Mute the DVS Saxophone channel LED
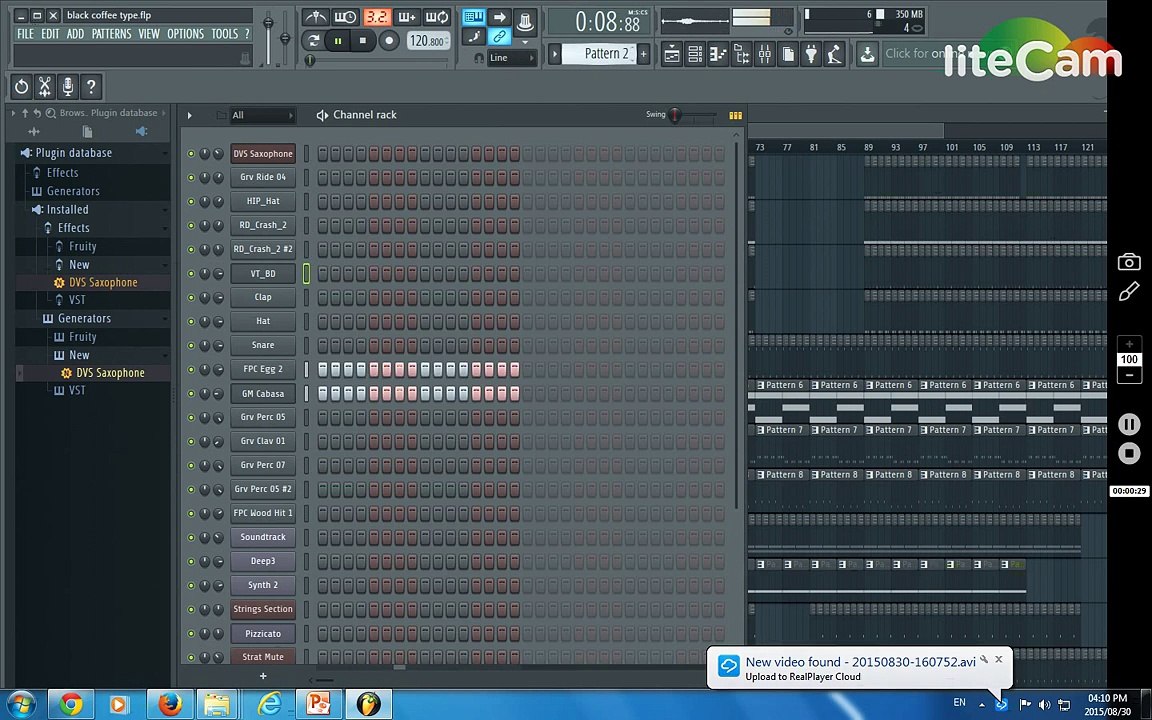Image resolution: width=1152 pixels, height=720 pixels. click(x=191, y=154)
